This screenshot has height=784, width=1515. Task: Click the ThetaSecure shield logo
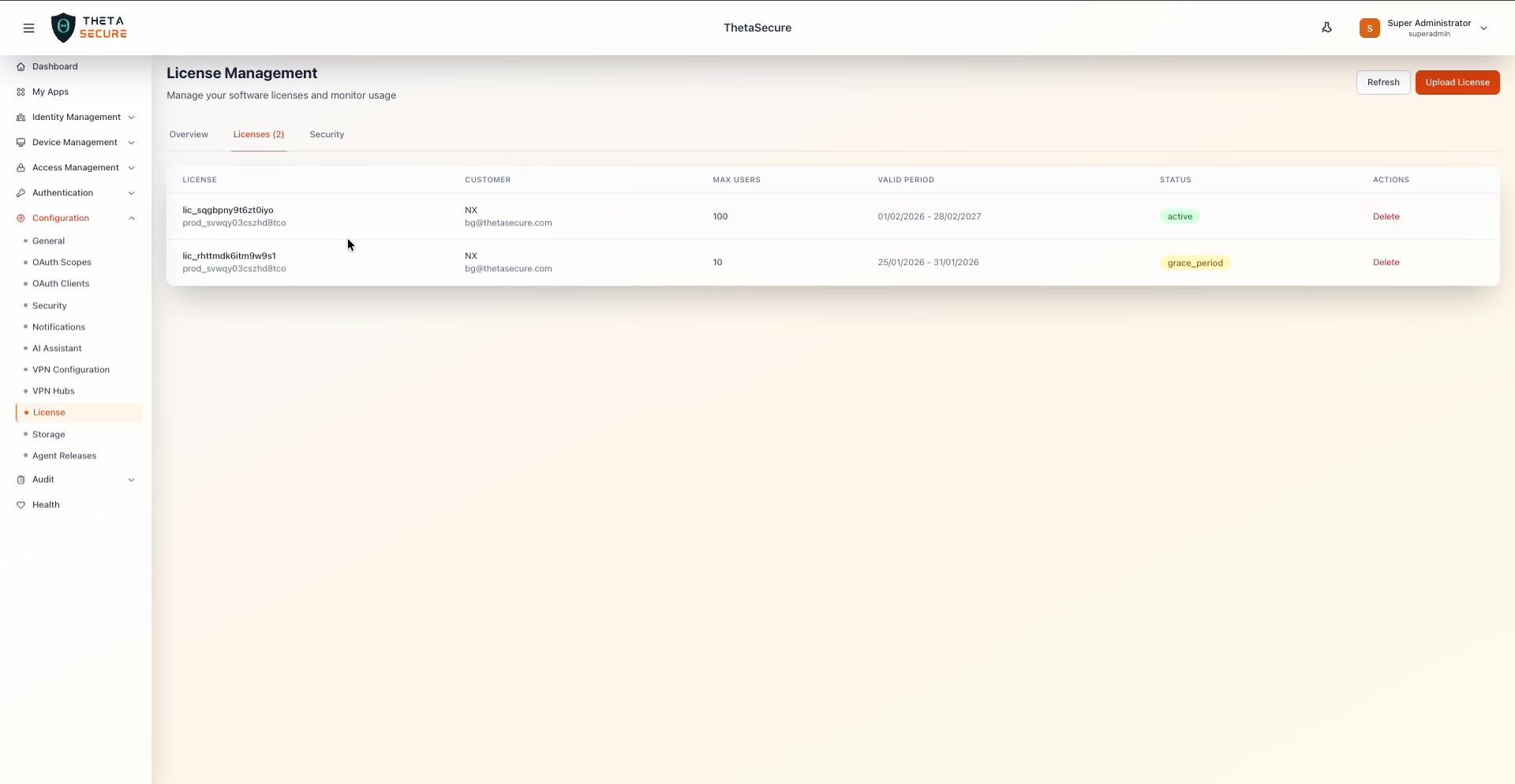(x=63, y=27)
